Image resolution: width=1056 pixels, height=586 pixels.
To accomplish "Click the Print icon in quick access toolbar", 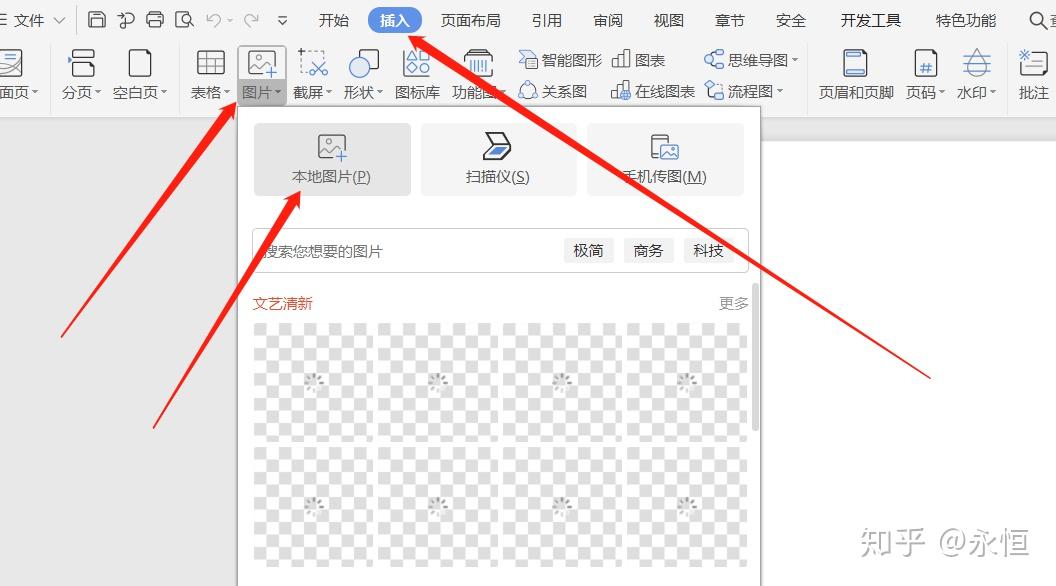I will [155, 20].
